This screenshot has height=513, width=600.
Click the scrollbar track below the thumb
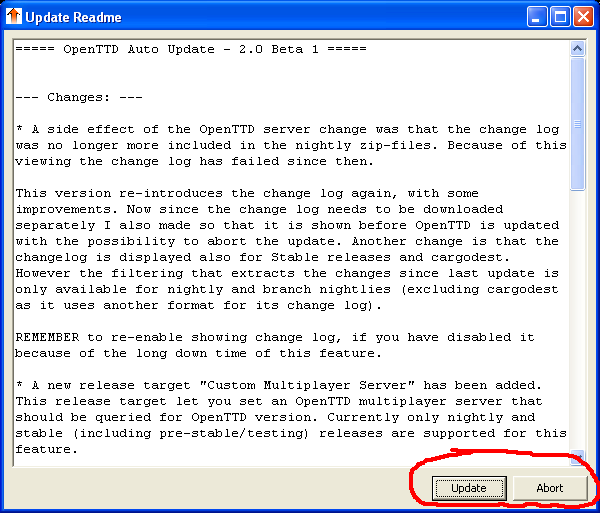click(x=577, y=318)
